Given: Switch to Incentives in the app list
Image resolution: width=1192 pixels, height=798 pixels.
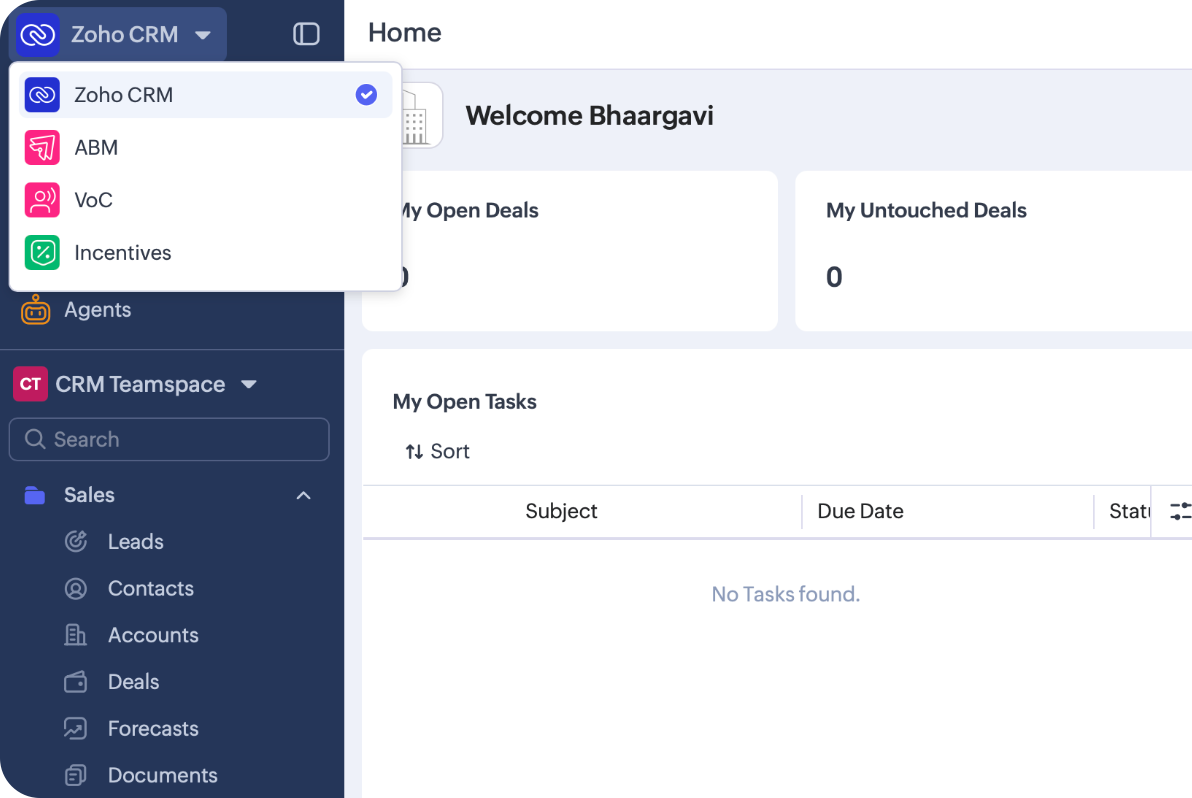Looking at the screenshot, I should 205,253.
